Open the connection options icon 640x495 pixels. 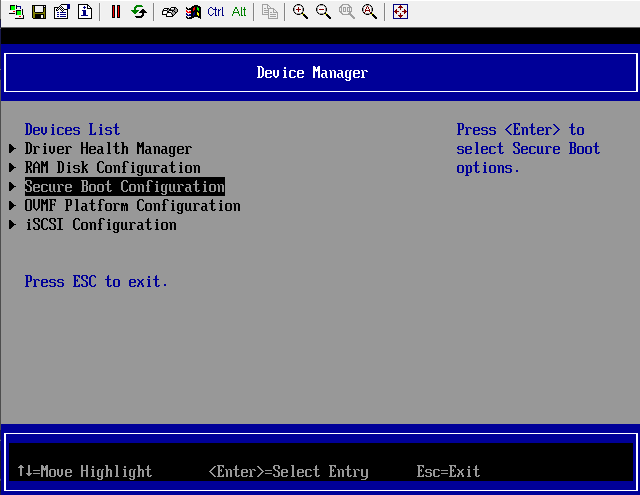pyautogui.click(x=62, y=12)
